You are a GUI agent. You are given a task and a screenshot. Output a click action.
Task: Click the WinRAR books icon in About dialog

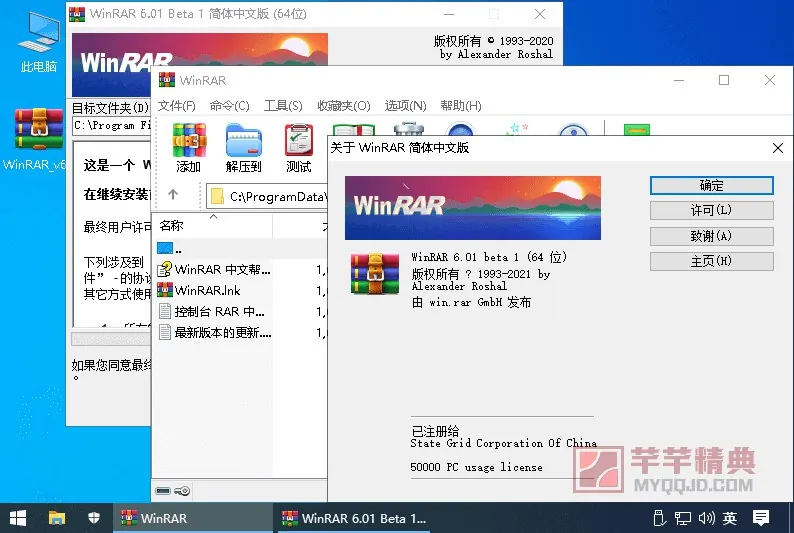[x=375, y=273]
